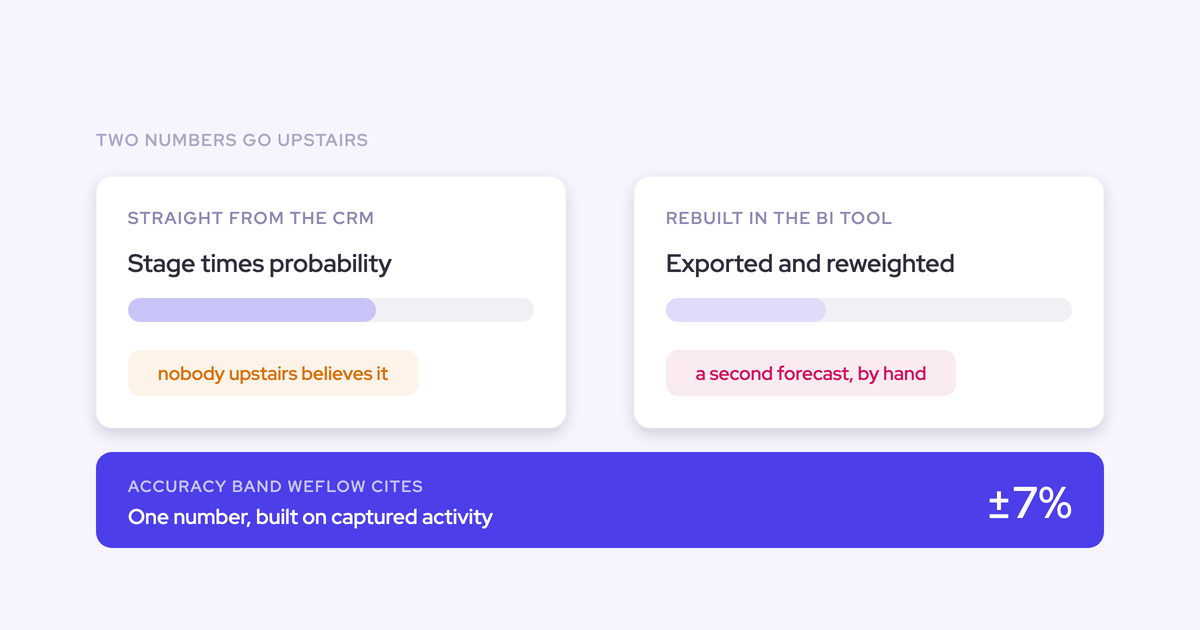Viewport: 1200px width, 630px height.
Task: Click the BI tool progress bar fill
Action: click(x=746, y=310)
